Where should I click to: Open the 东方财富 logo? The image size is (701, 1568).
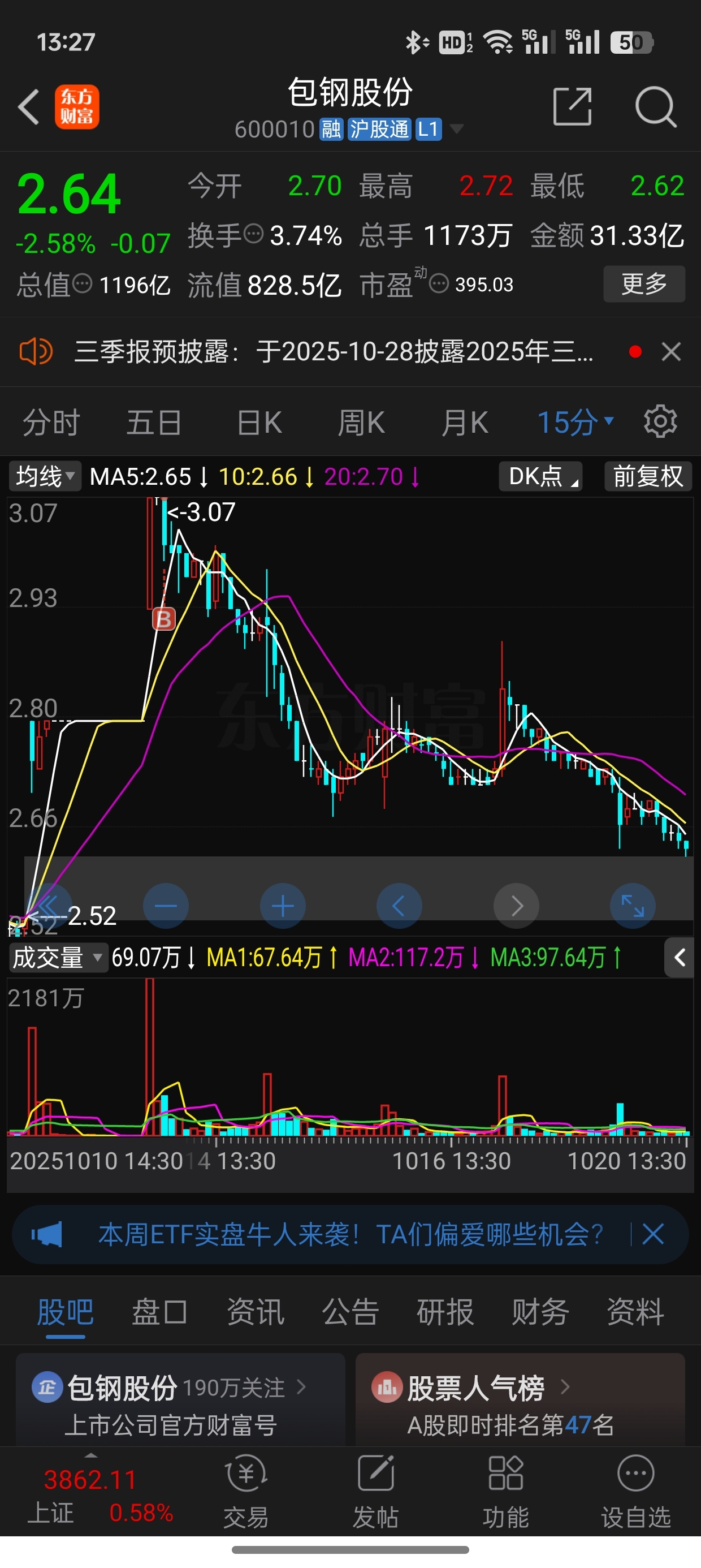[x=77, y=107]
